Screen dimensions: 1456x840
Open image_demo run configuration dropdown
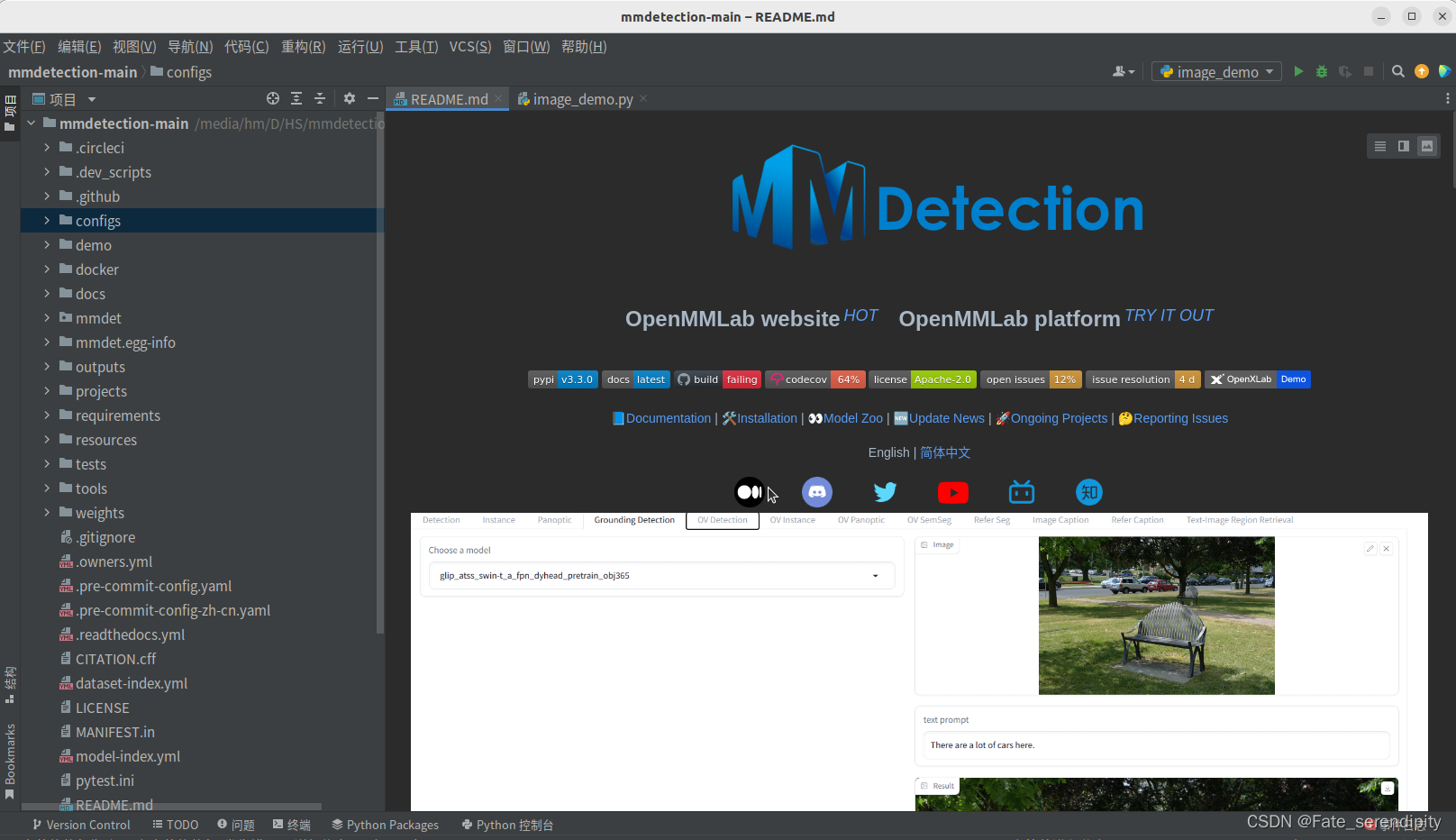pyautogui.click(x=1216, y=71)
